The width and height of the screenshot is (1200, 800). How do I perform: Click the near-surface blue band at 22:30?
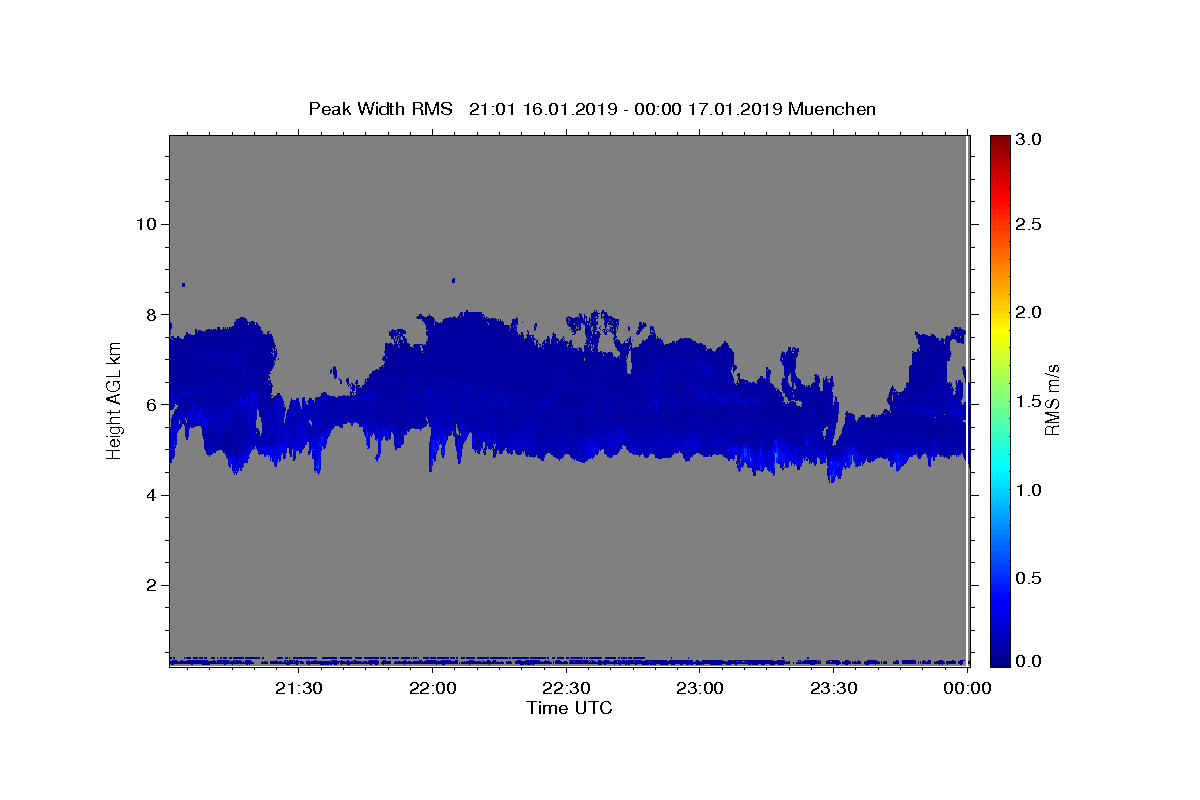tap(567, 661)
